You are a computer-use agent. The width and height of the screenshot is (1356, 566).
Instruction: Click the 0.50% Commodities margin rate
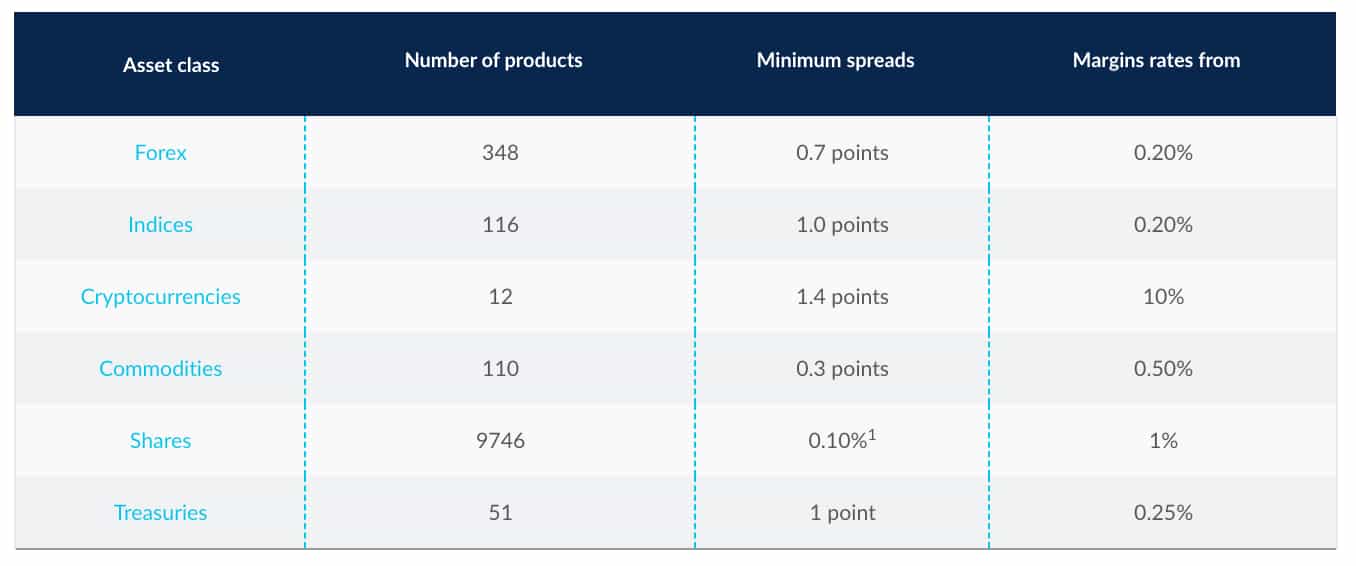[x=1163, y=369]
